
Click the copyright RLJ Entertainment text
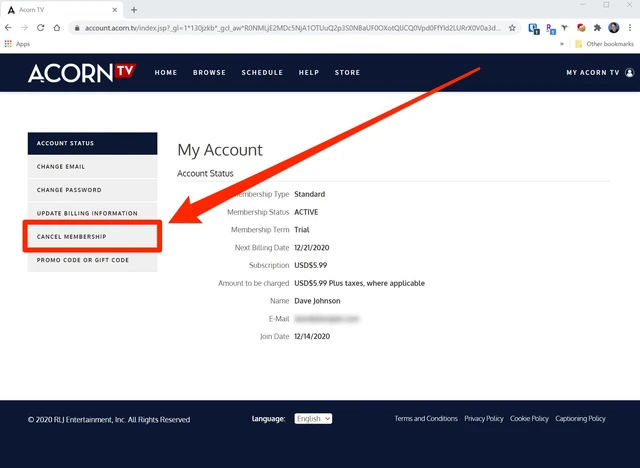click(x=109, y=420)
